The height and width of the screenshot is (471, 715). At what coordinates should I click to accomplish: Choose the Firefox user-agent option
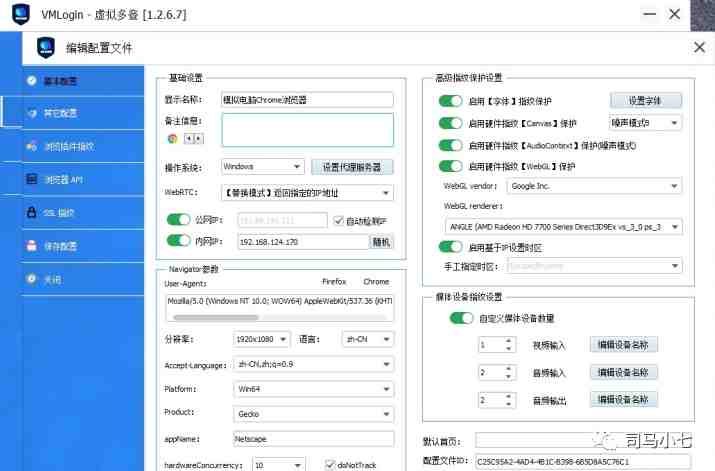(x=334, y=282)
